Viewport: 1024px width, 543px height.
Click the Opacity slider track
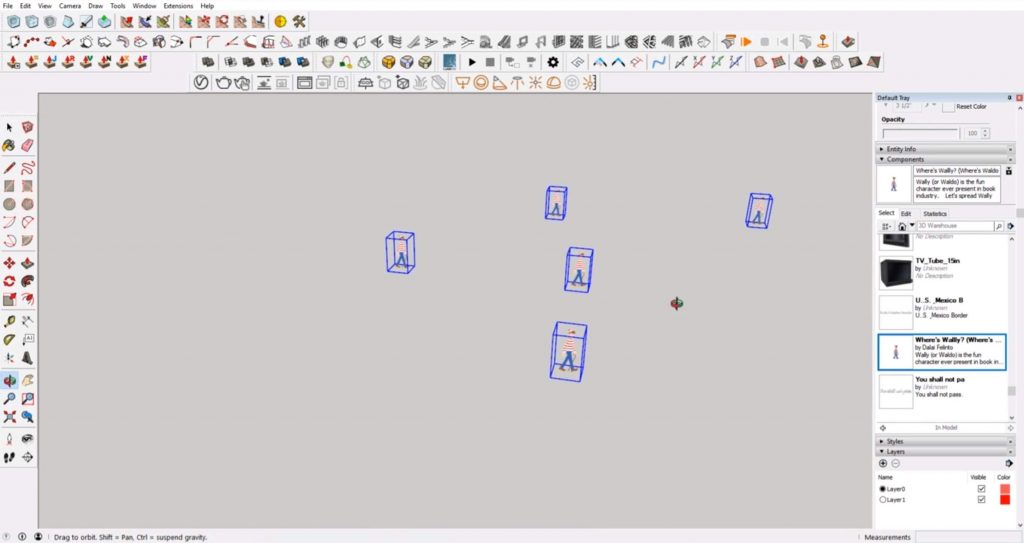(x=920, y=133)
